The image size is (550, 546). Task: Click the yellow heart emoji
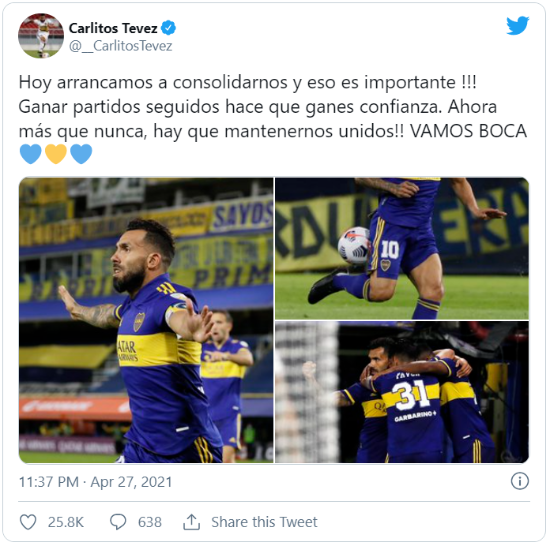coord(56,154)
